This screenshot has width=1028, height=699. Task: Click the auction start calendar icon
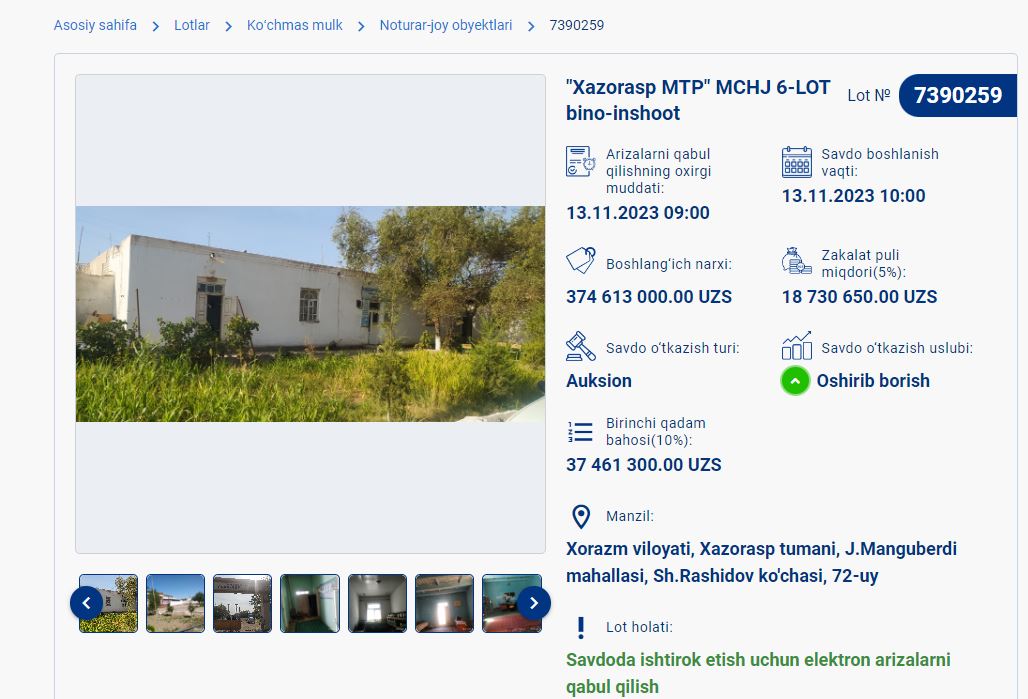(797, 162)
